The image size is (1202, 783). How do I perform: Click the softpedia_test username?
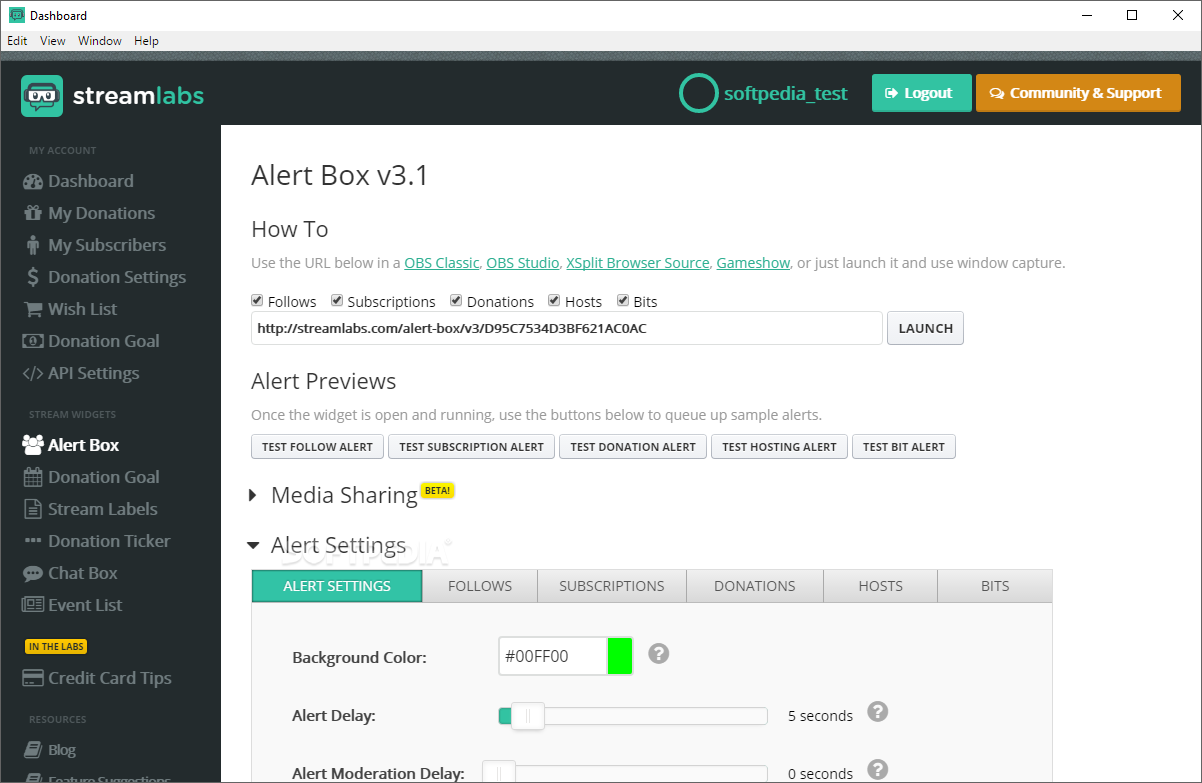tap(786, 93)
